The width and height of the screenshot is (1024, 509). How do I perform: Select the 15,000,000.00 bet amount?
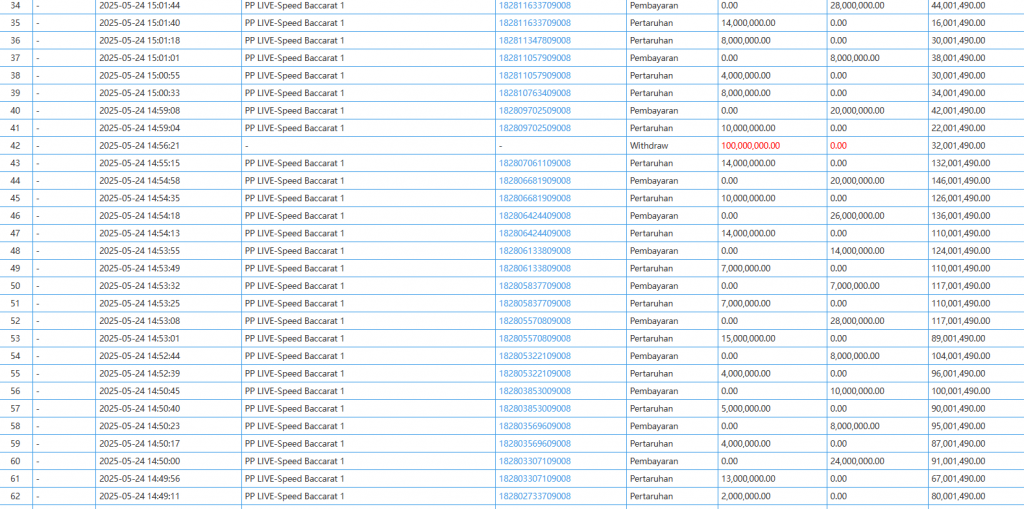(x=748, y=338)
